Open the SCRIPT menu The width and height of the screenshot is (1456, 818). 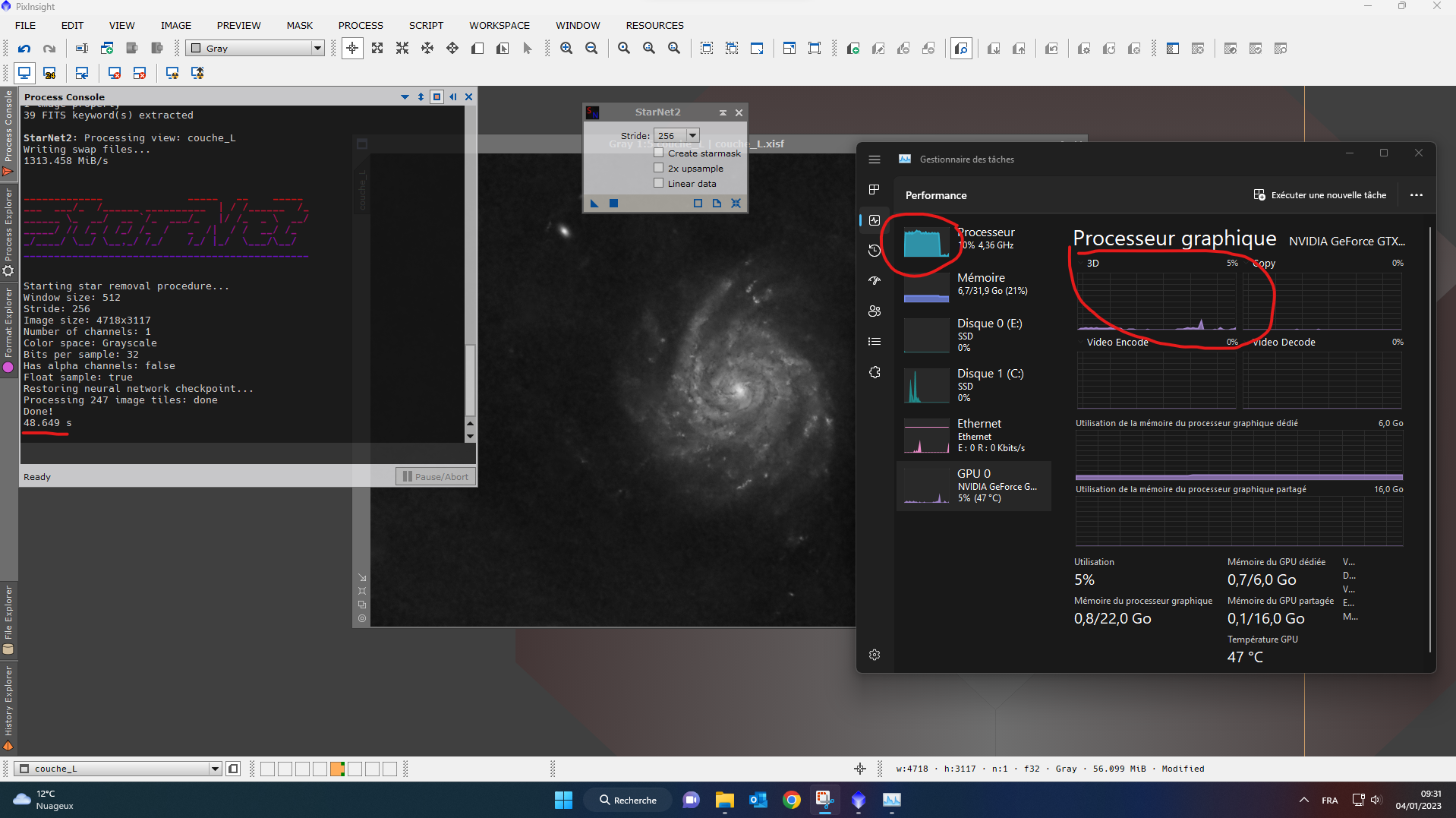(x=426, y=25)
